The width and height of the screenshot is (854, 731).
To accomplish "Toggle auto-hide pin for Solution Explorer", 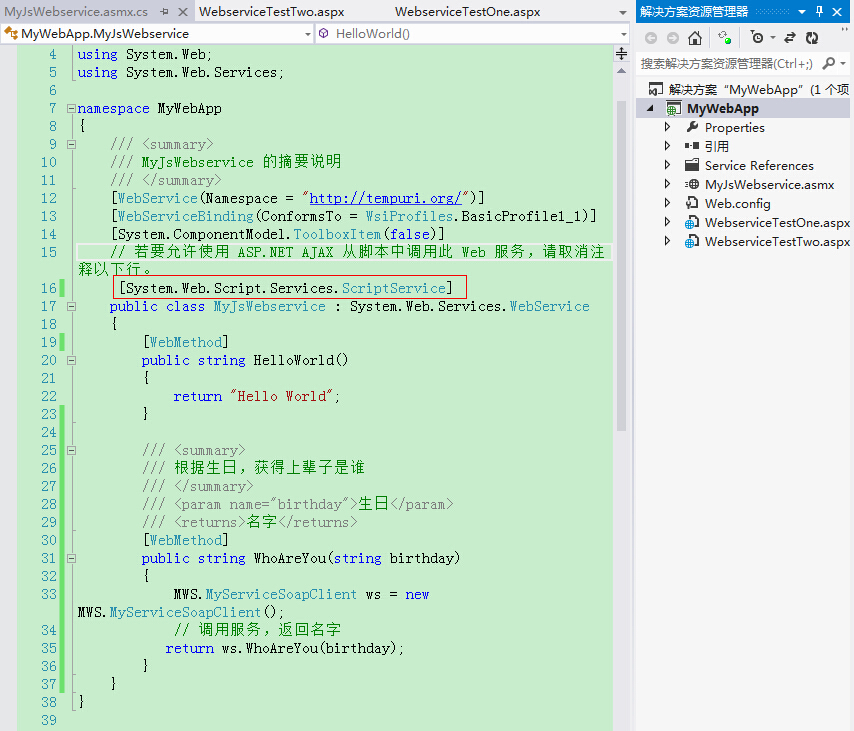I will tap(819, 11).
